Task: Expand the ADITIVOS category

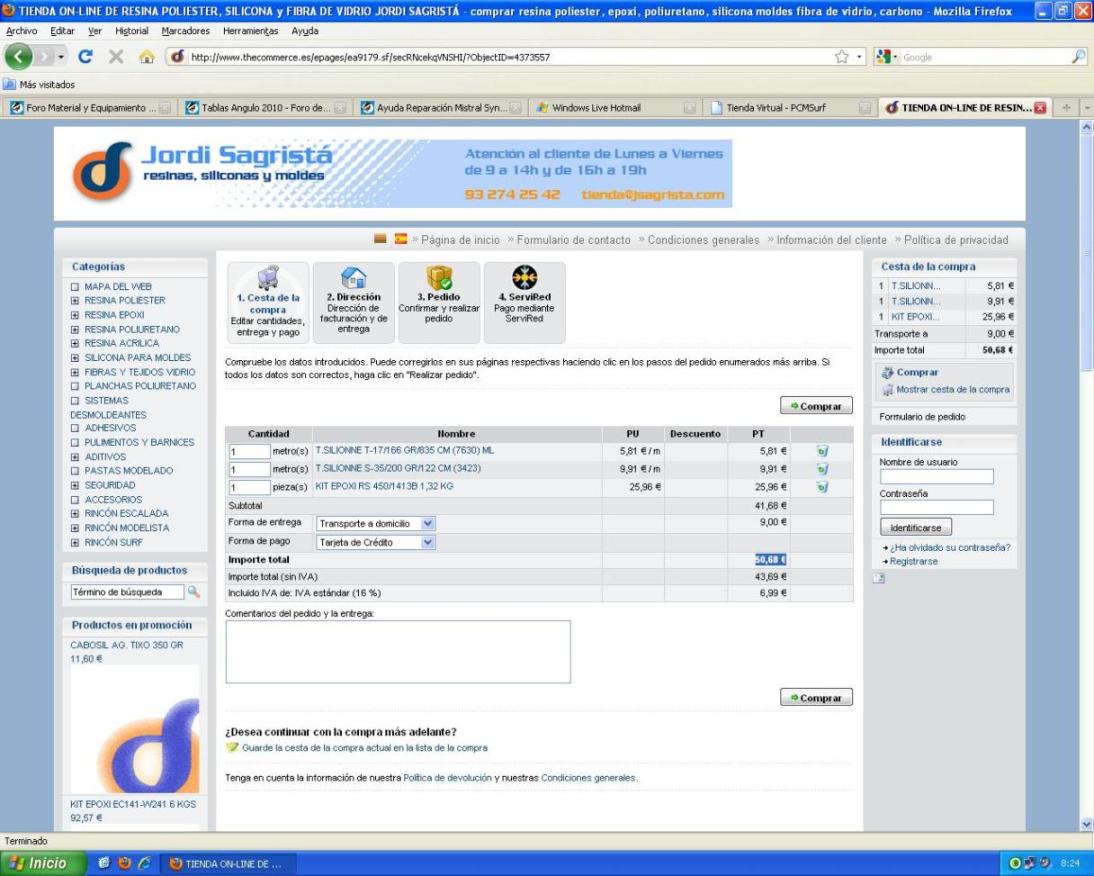Action: [x=75, y=457]
